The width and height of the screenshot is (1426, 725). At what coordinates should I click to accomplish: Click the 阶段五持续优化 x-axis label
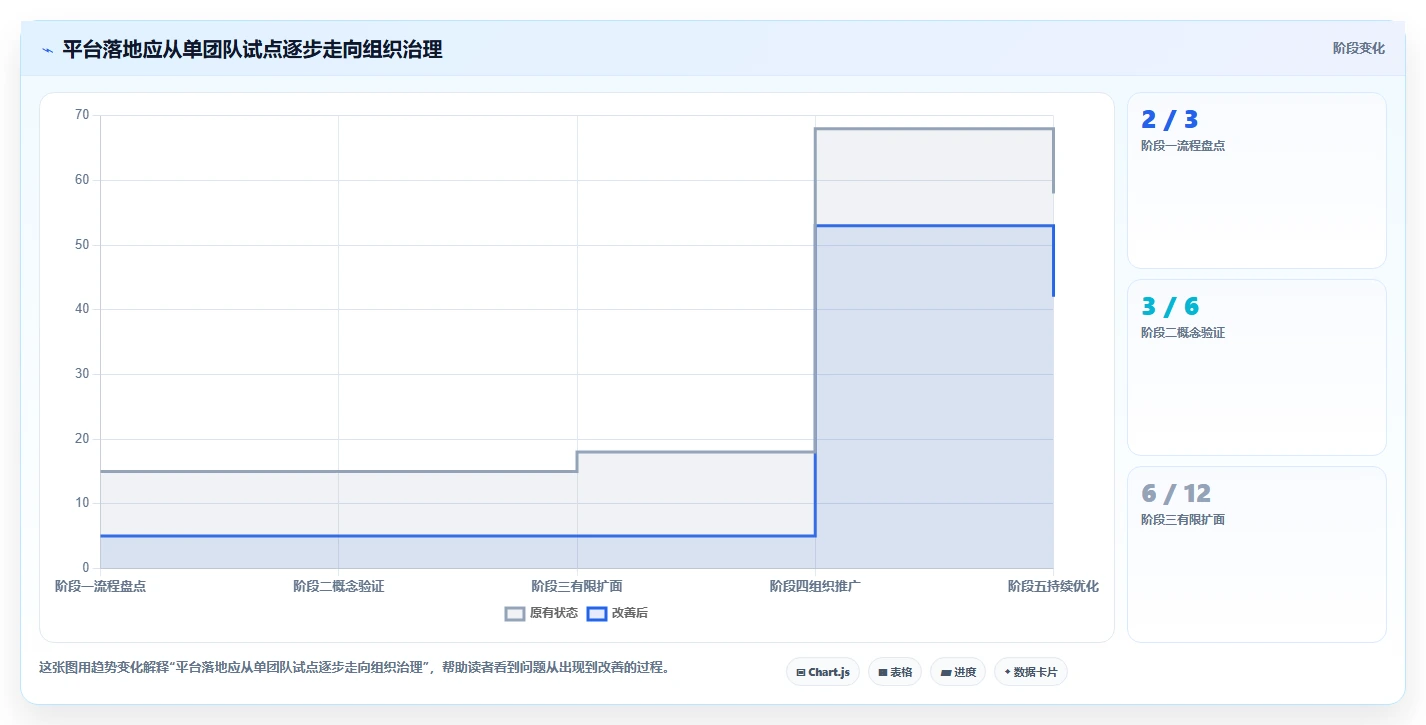click(x=1053, y=586)
